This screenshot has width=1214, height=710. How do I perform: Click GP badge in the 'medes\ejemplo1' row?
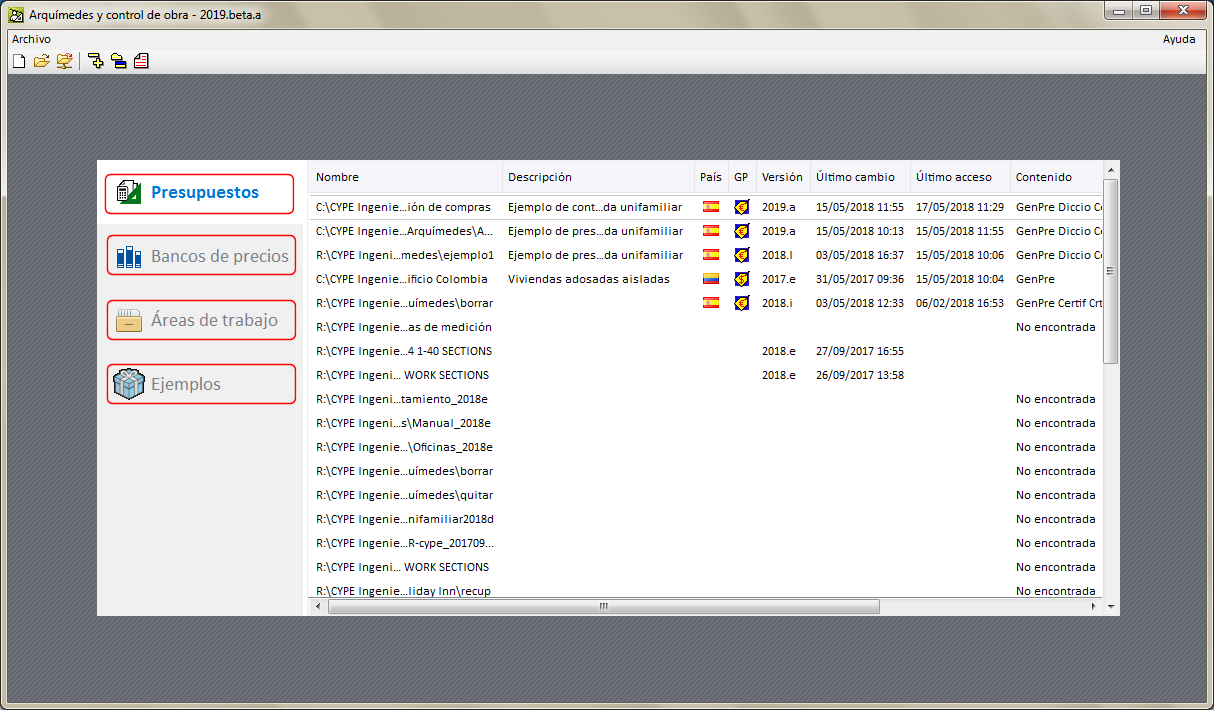click(741, 255)
